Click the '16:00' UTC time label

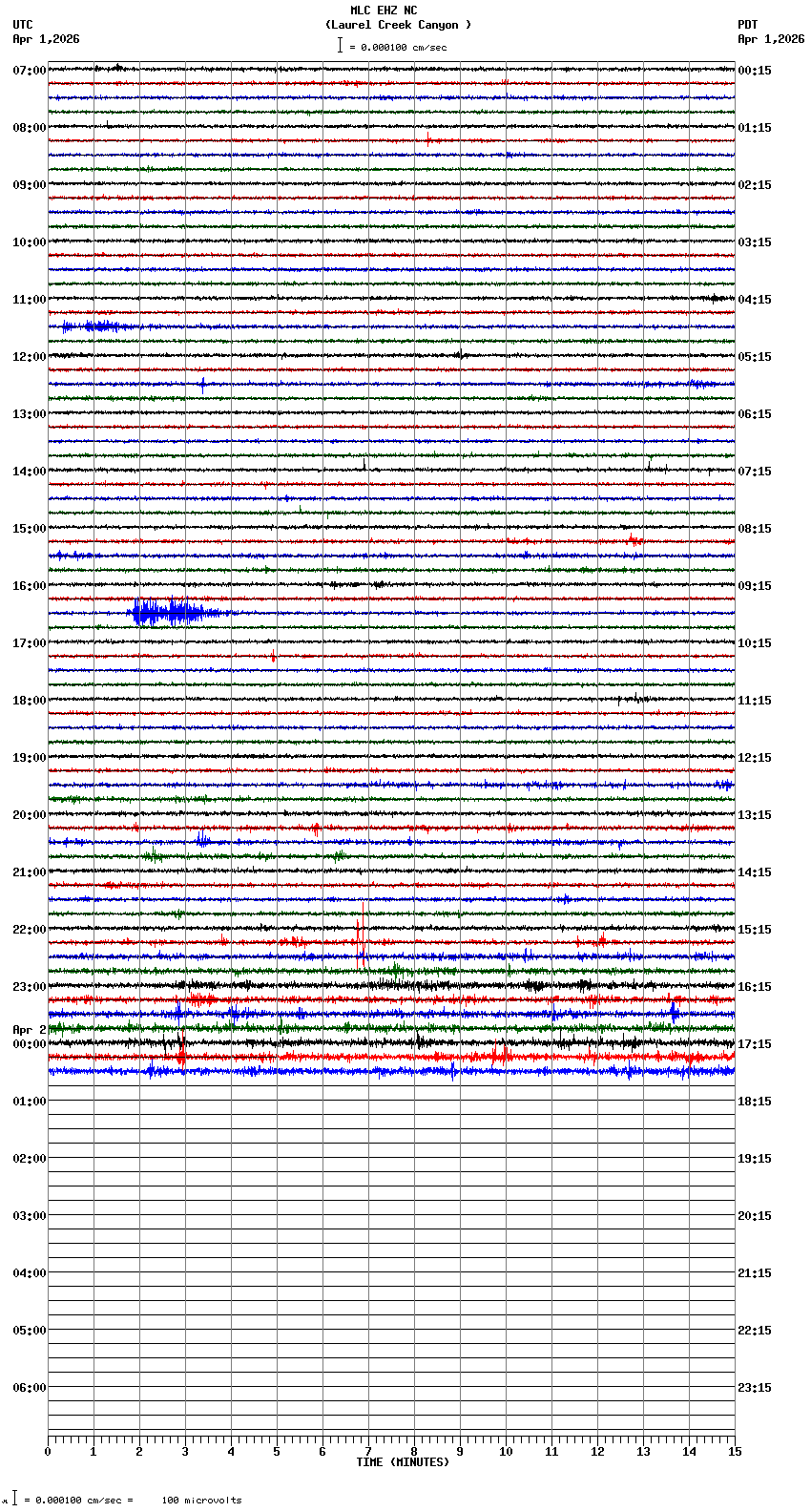click(x=30, y=586)
